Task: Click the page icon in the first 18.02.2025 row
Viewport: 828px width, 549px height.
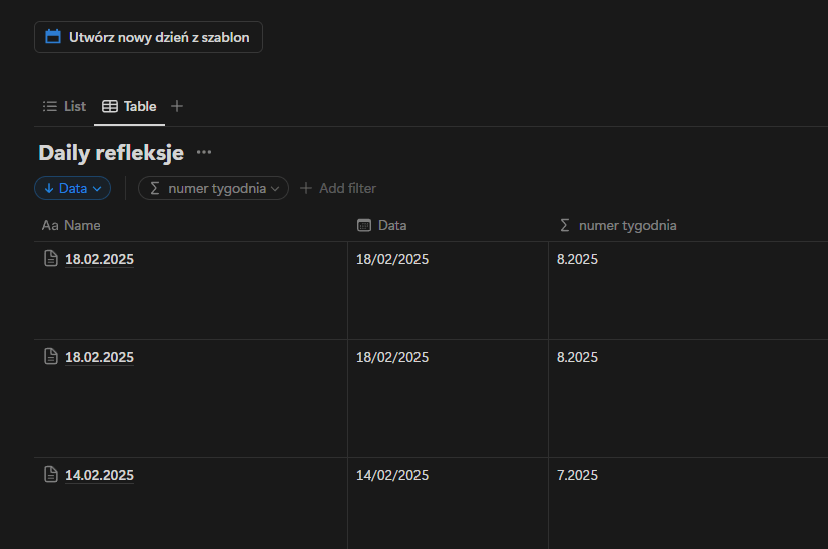Action: point(51,259)
